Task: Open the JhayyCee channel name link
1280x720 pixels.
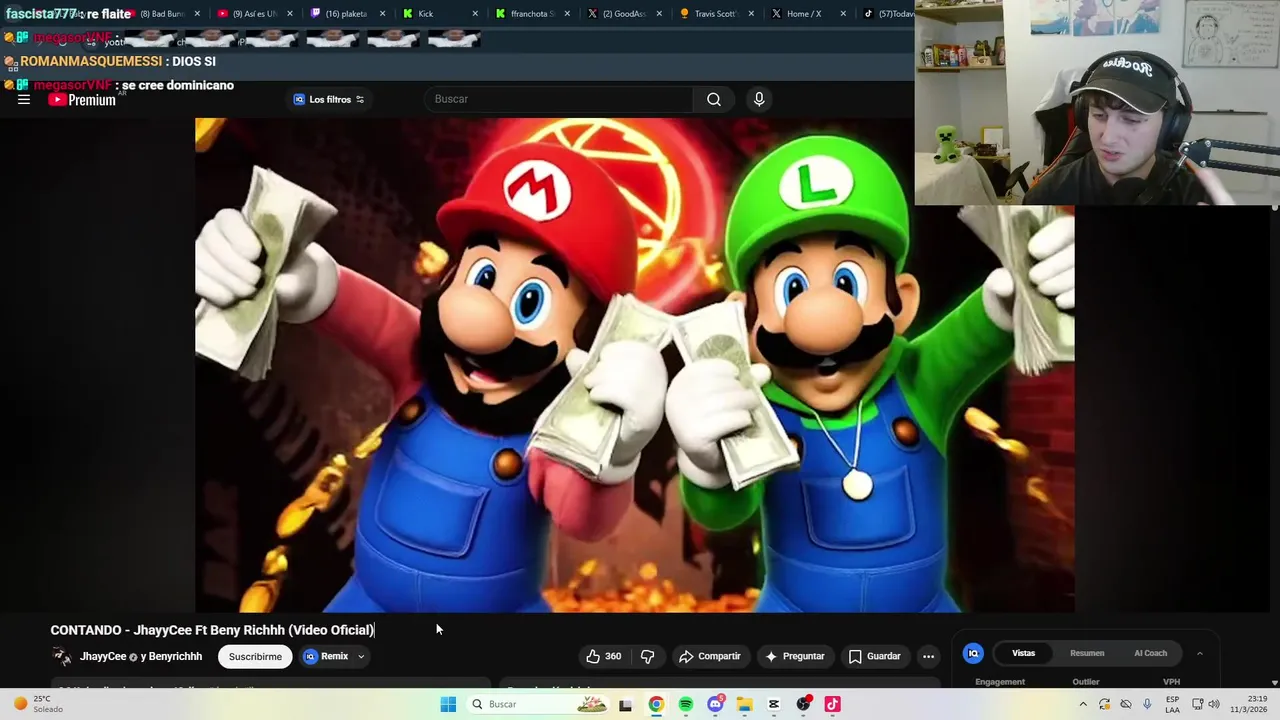Action: click(103, 656)
